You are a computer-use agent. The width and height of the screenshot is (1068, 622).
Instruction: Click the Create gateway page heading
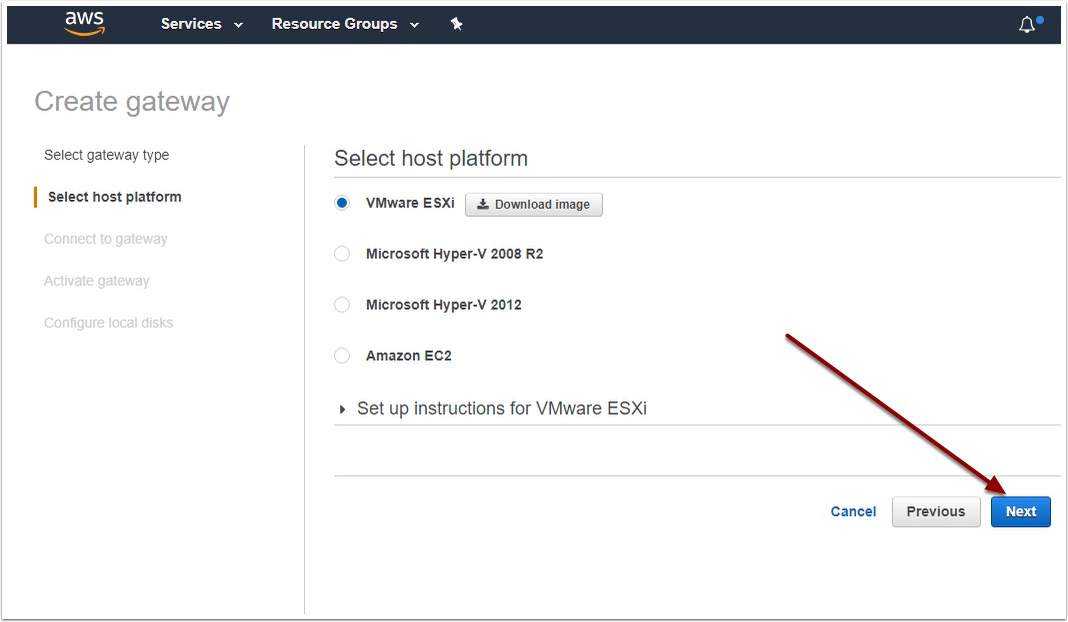[132, 102]
